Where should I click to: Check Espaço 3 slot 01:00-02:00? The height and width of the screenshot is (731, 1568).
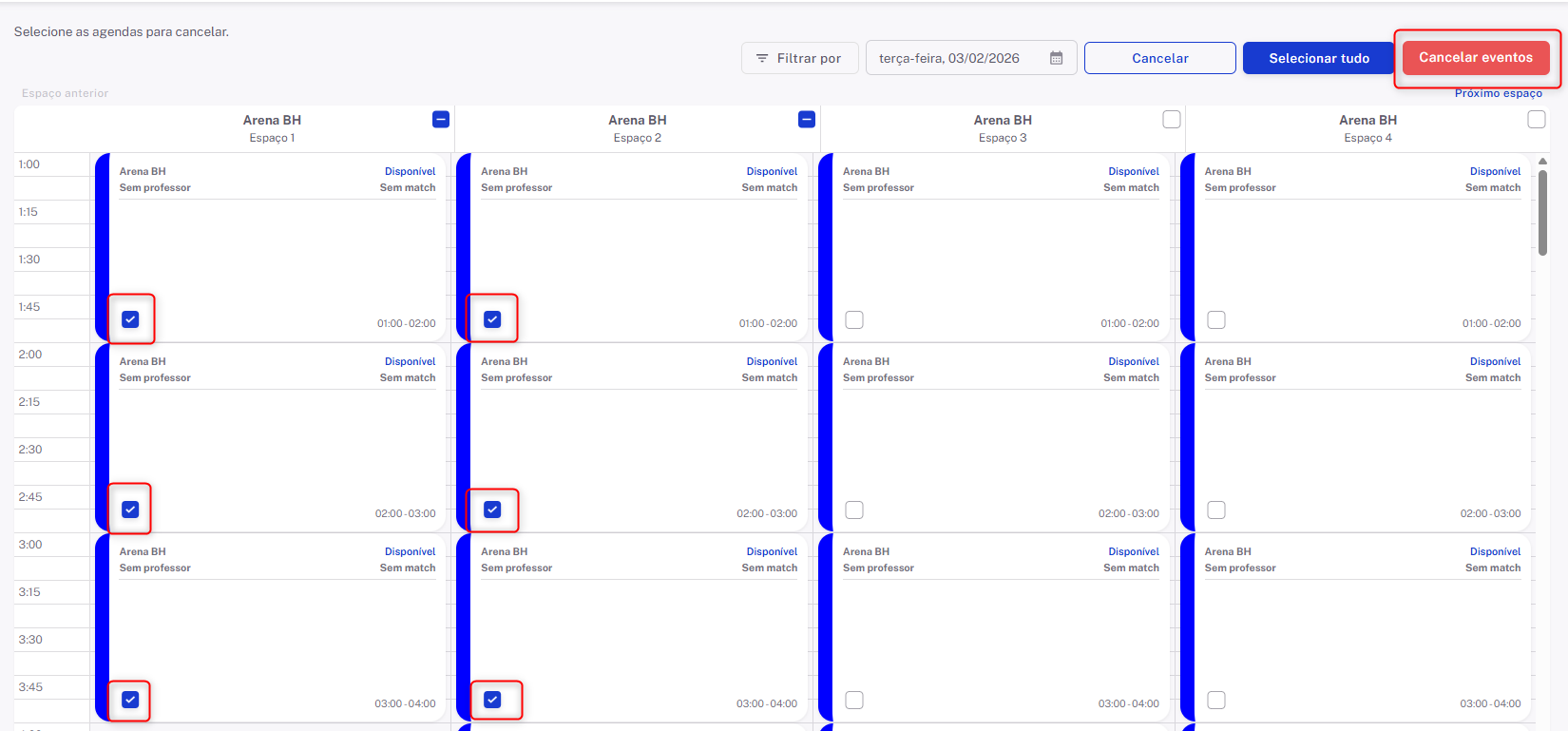pyautogui.click(x=854, y=319)
